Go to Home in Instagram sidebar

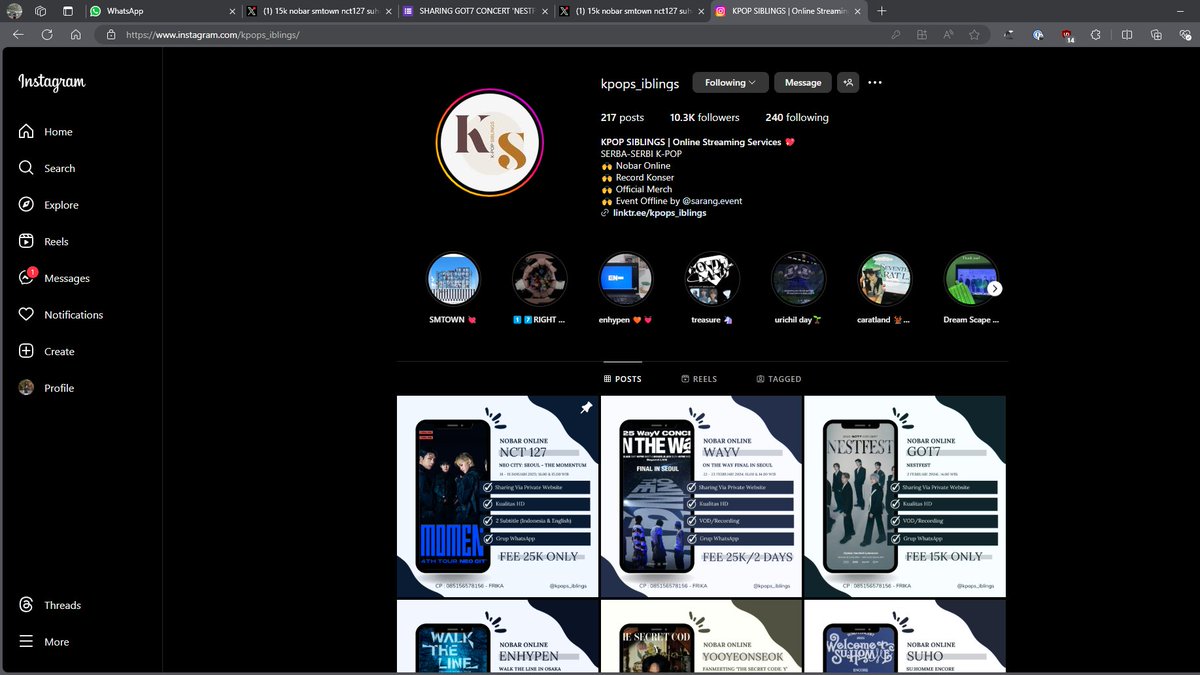click(45, 132)
